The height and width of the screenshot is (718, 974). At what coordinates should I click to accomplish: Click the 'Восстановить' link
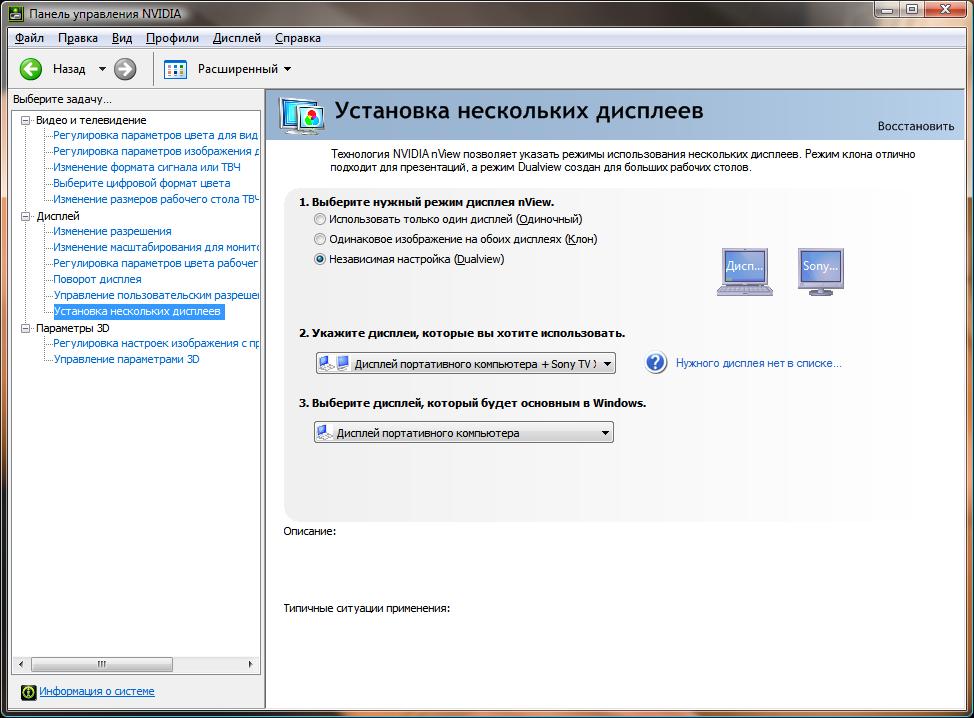(916, 126)
